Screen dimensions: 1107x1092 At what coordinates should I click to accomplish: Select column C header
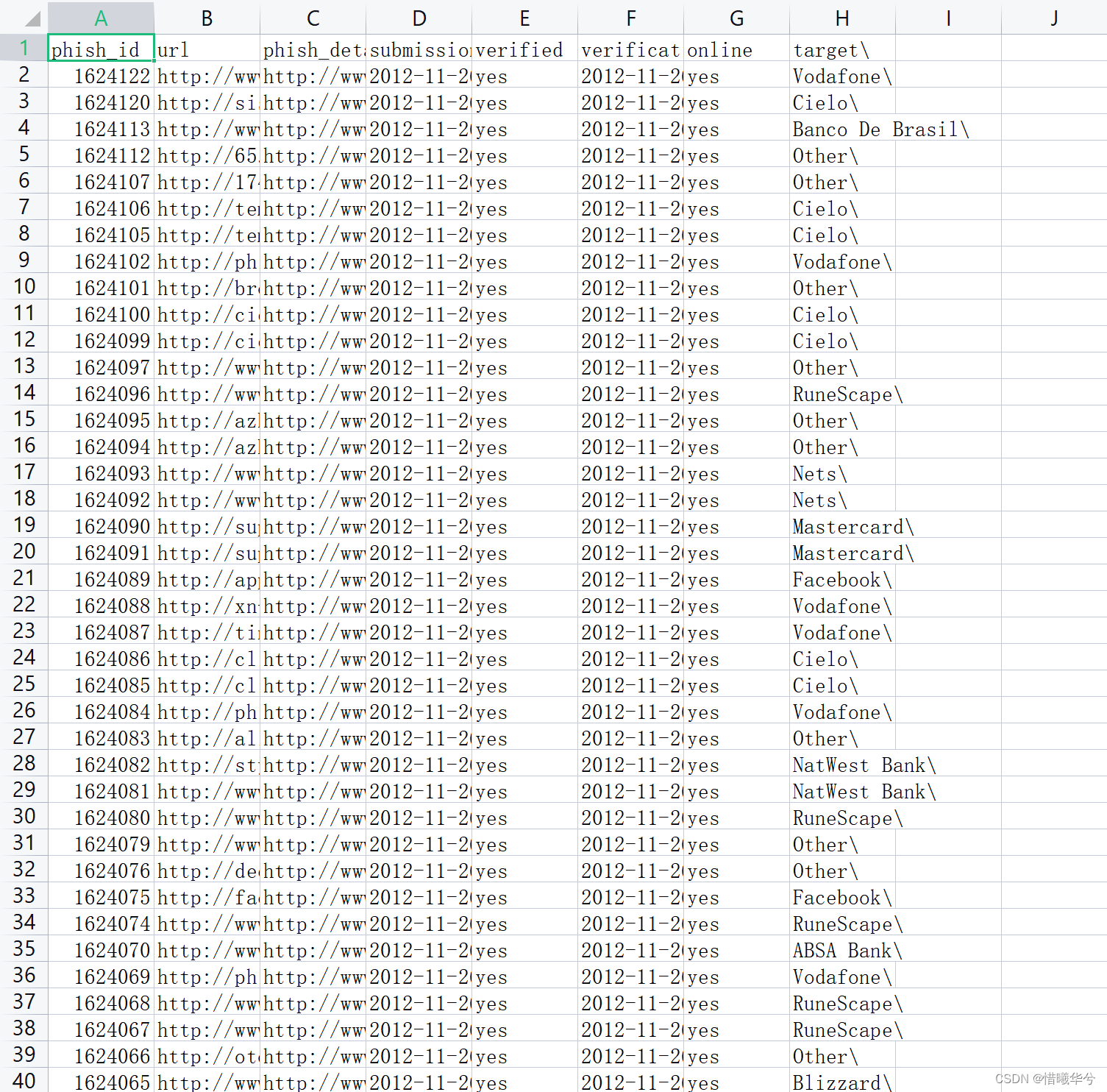pos(313,18)
